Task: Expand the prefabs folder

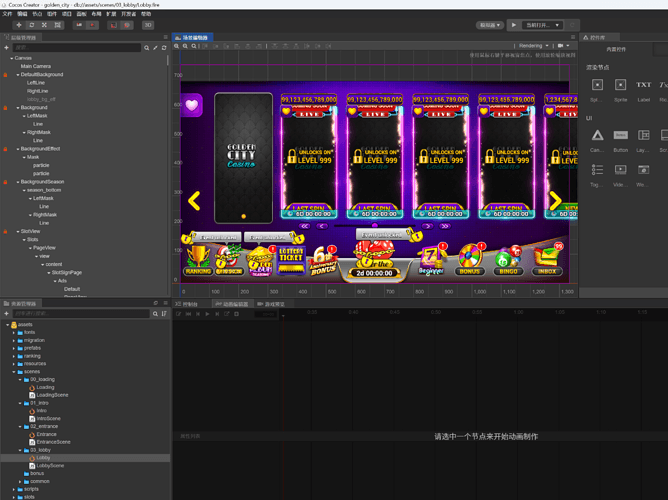Action: point(14,348)
